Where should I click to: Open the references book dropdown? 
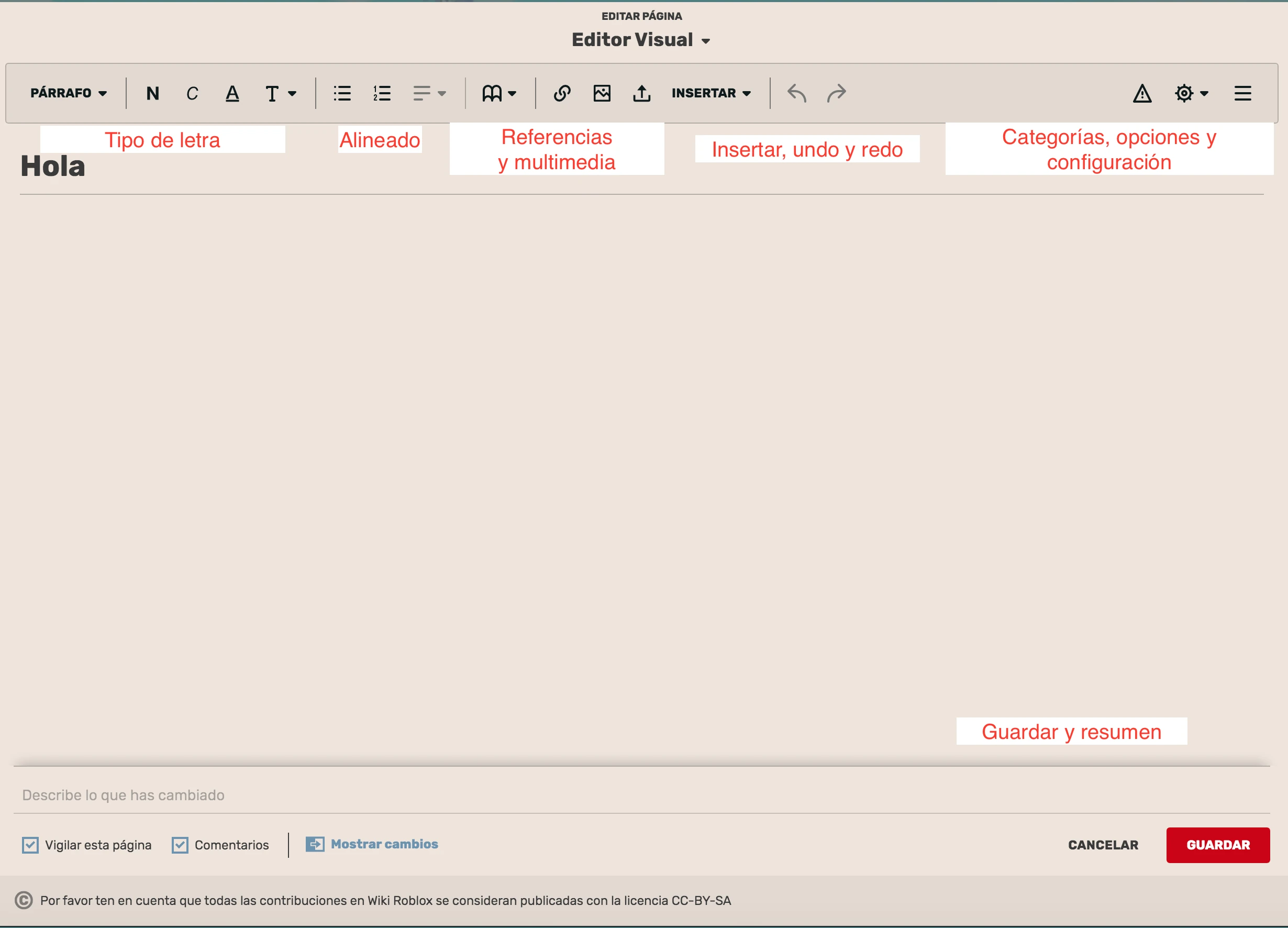coord(498,93)
